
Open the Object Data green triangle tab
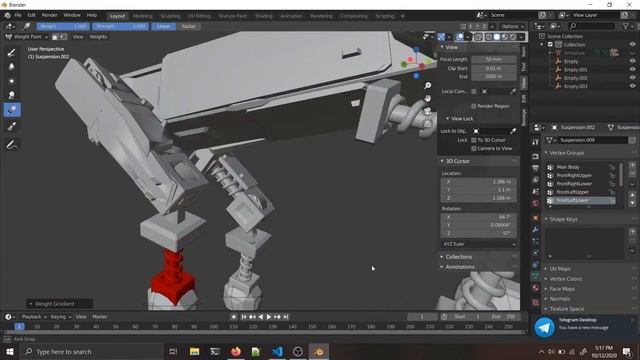coord(536,276)
